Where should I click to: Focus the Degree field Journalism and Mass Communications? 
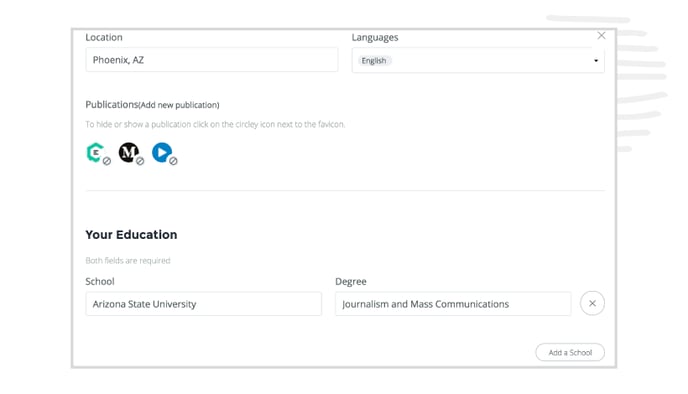pos(453,304)
